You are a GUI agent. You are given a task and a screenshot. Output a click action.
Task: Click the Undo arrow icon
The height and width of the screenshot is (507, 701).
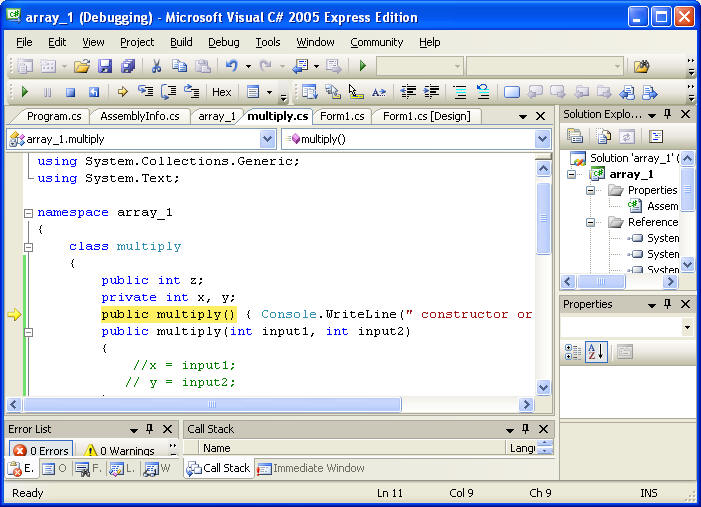pyautogui.click(x=231, y=66)
